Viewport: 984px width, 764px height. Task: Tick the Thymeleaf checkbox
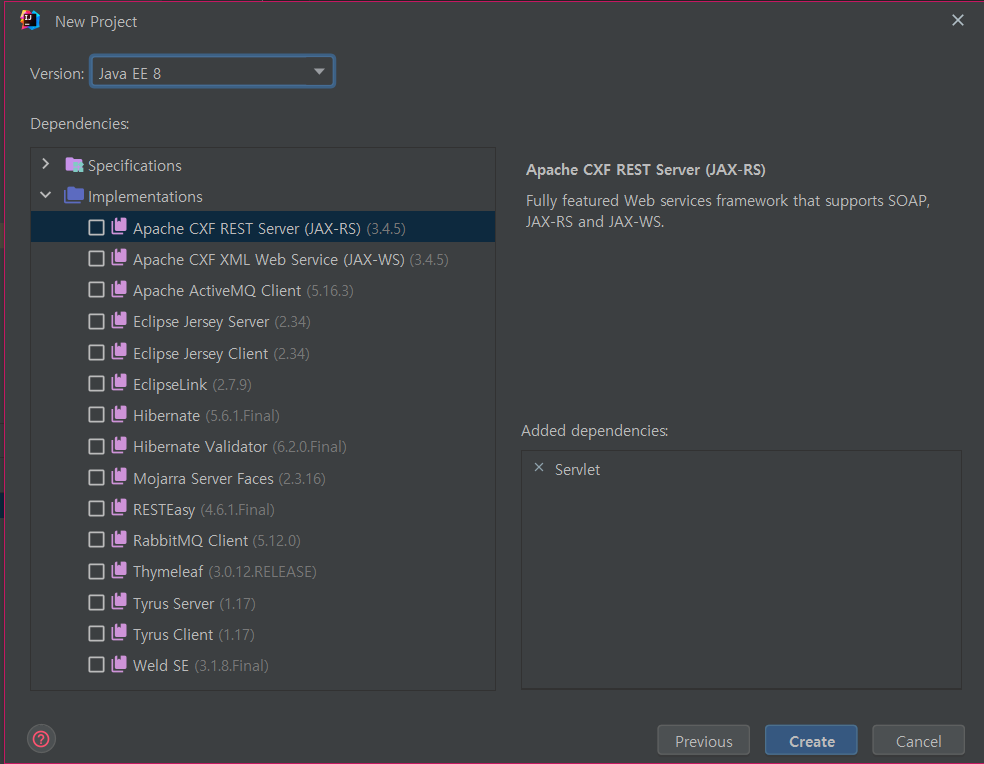[x=96, y=571]
